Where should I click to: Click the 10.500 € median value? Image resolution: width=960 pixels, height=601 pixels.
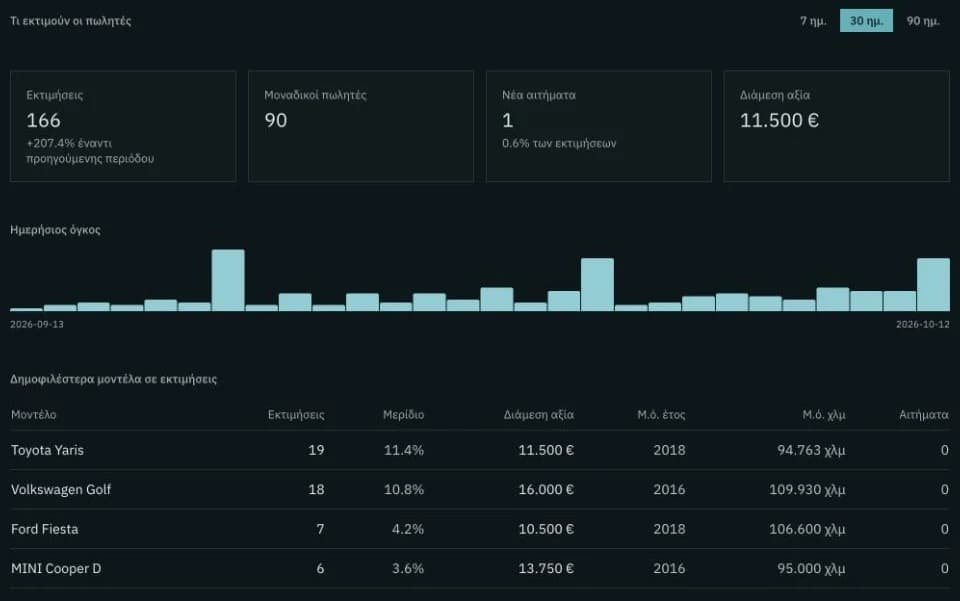[x=546, y=529]
